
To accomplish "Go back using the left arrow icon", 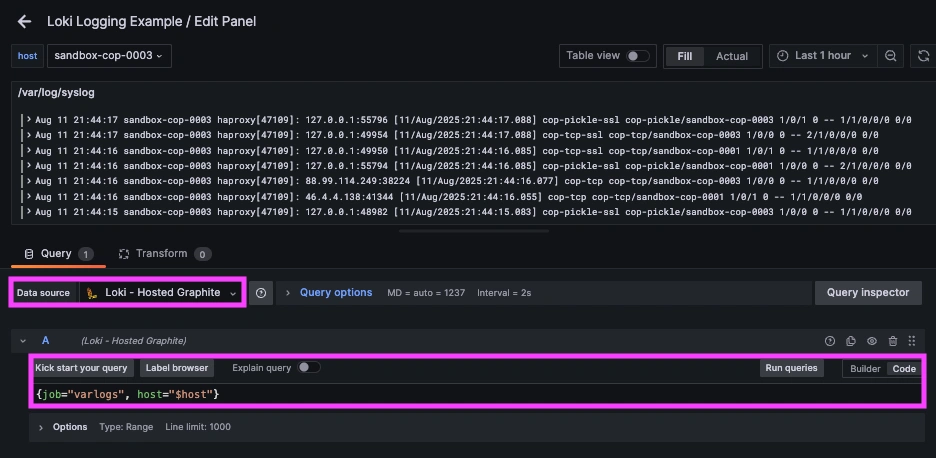I will pyautogui.click(x=24, y=21).
